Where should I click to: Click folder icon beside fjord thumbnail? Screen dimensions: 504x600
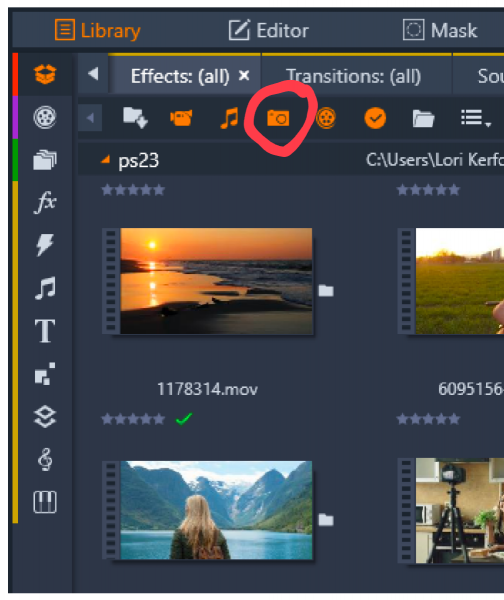pos(326,520)
